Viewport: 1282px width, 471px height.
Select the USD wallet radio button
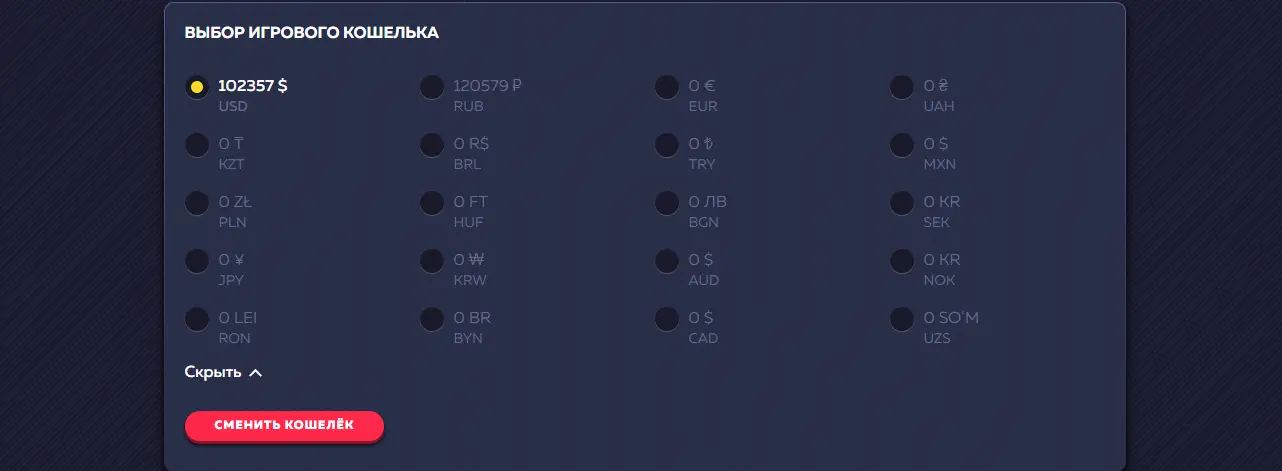coord(197,87)
